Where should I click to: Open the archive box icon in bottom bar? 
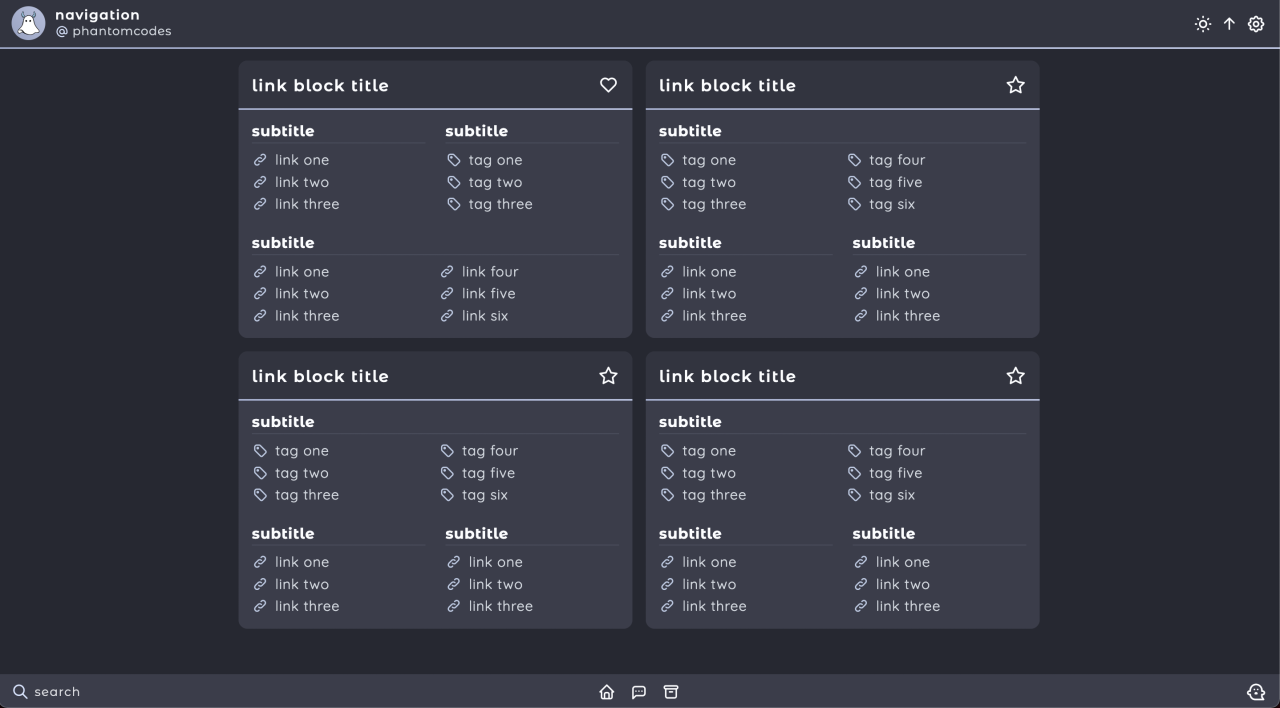coord(671,692)
